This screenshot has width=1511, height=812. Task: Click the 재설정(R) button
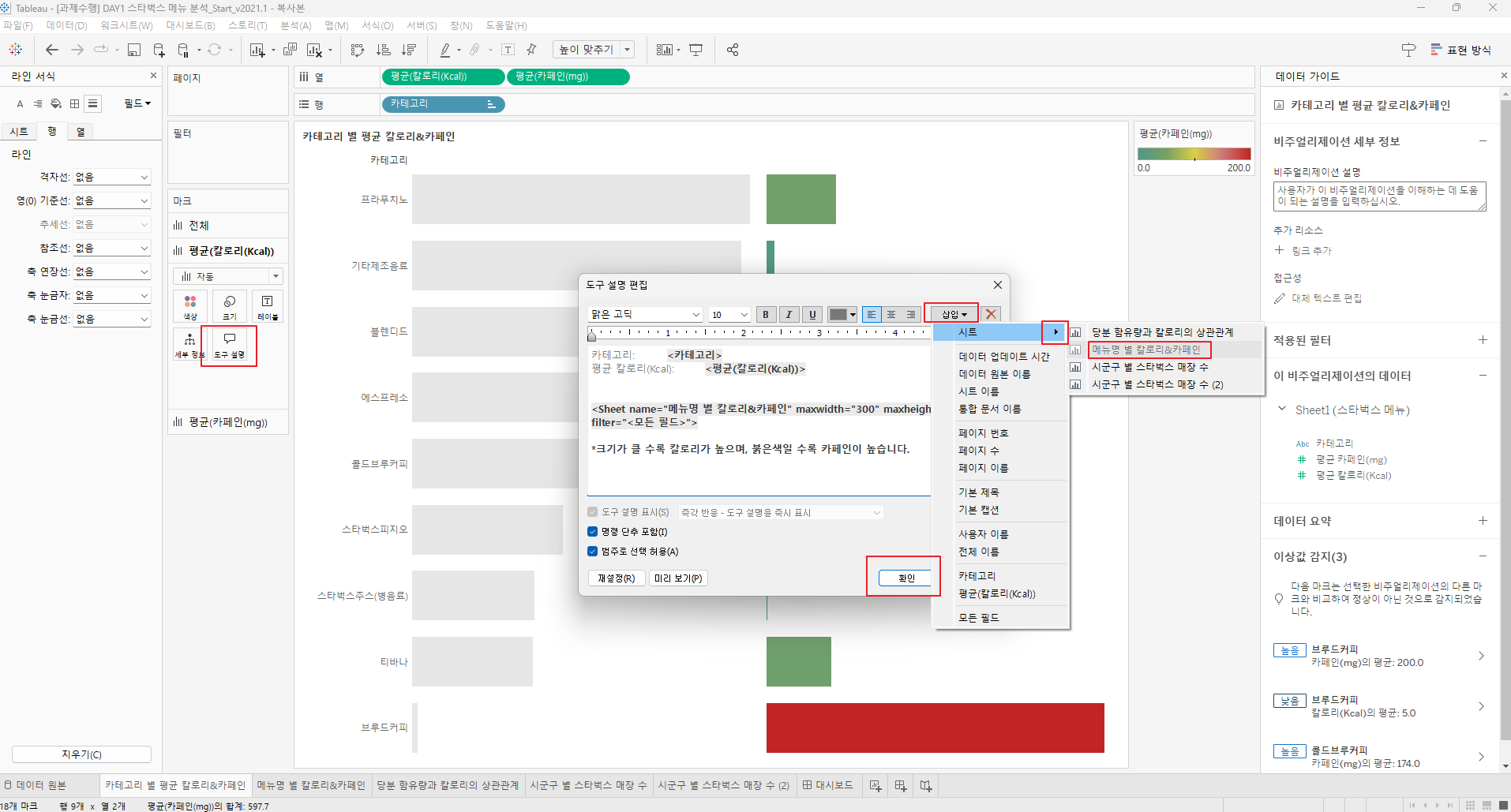point(617,578)
